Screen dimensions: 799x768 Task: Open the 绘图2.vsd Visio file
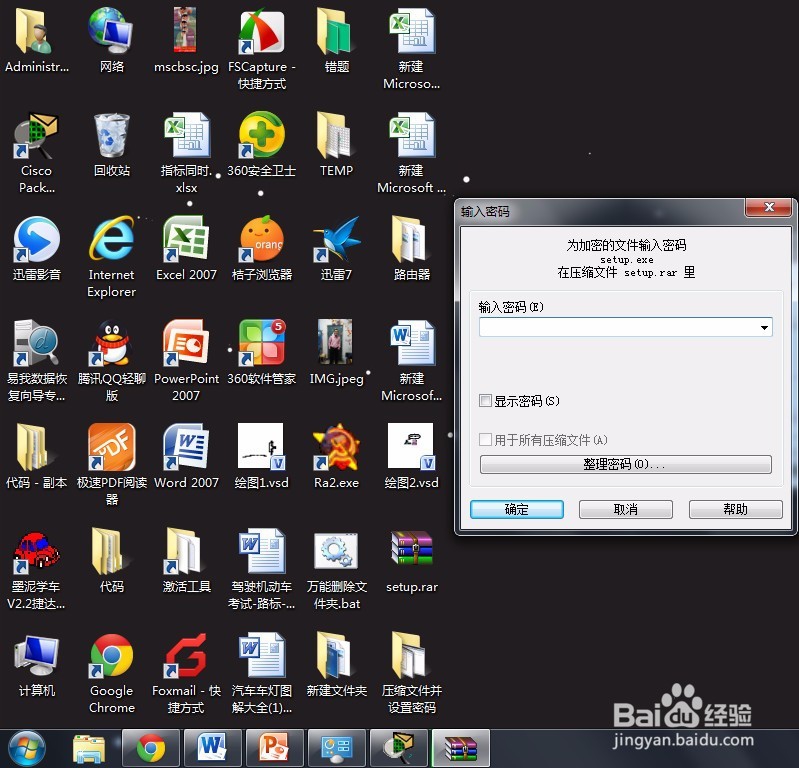pyautogui.click(x=411, y=446)
